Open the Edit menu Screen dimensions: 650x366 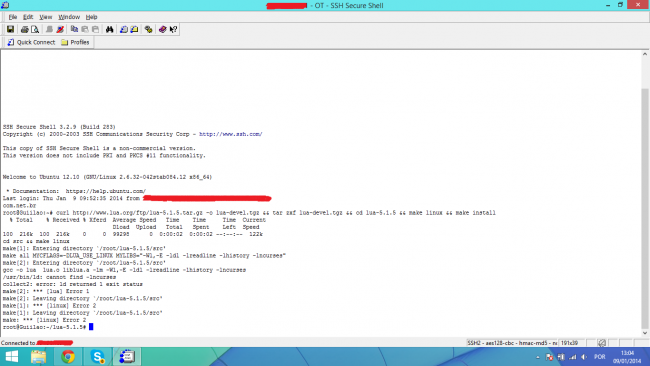[x=28, y=17]
